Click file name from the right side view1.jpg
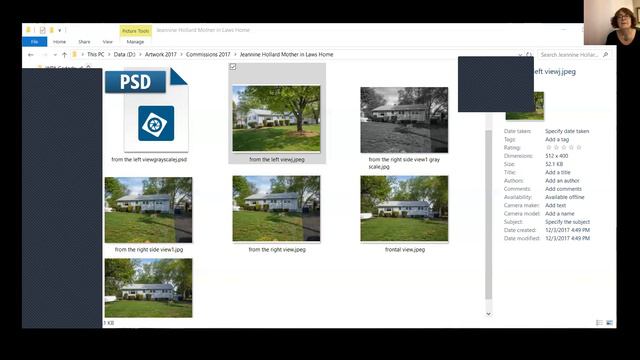Viewport: 640px width, 360px height. (x=149, y=249)
